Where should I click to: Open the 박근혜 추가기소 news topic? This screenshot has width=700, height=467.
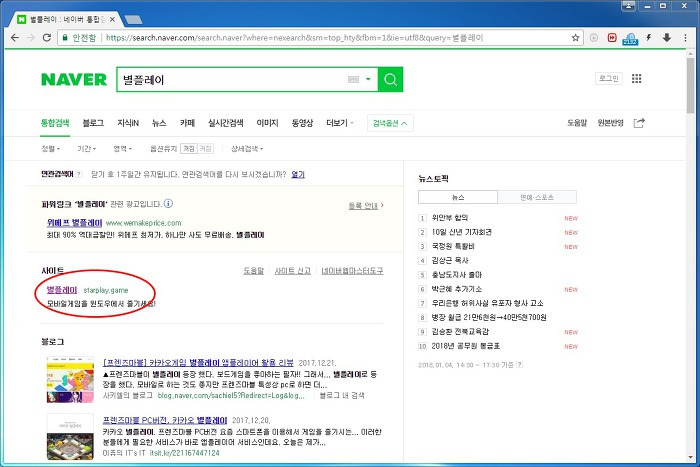tap(456, 289)
